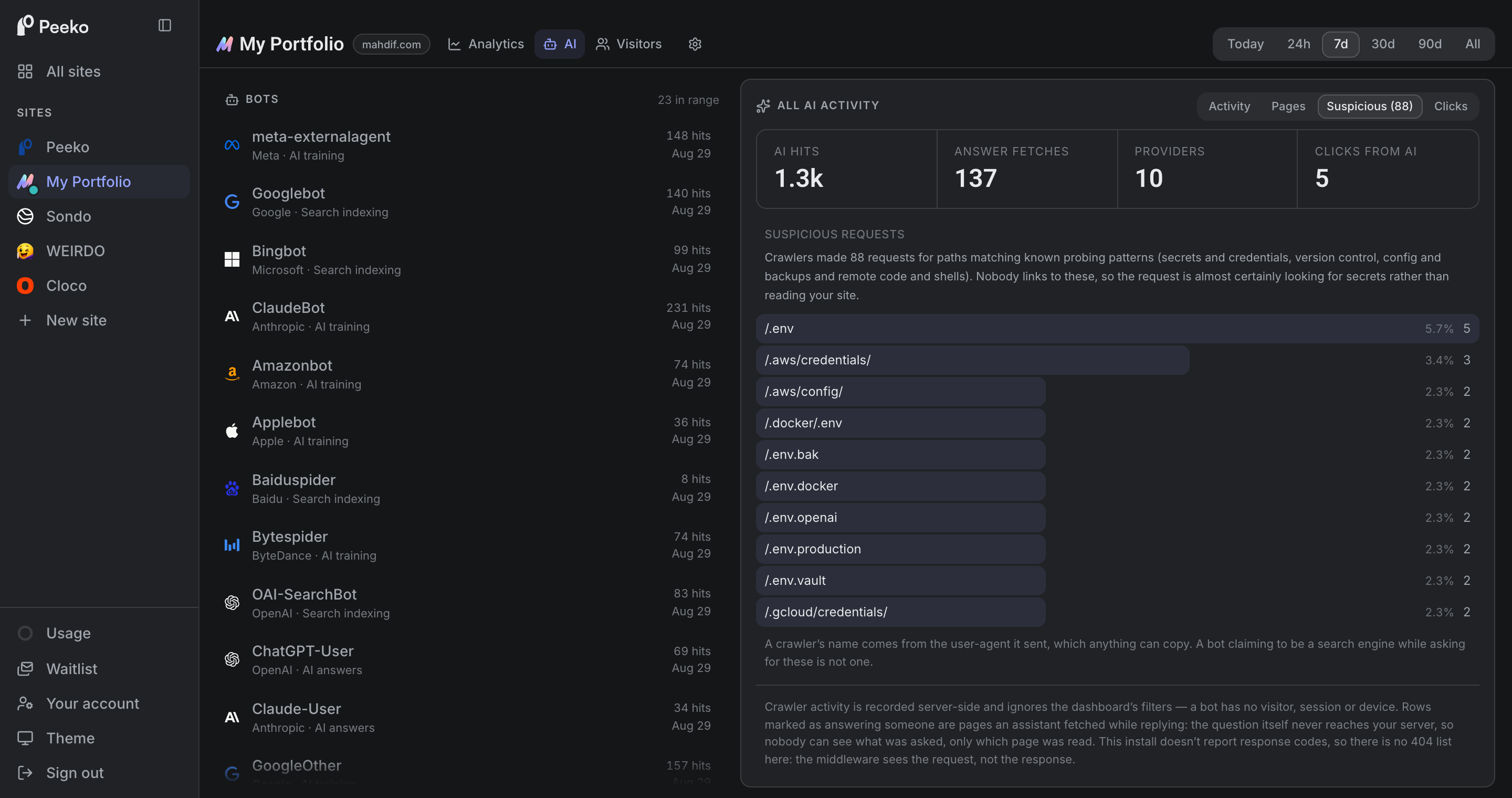Select the meta-externalagent bot row
The width and height of the screenshot is (1512, 798).
click(x=468, y=145)
